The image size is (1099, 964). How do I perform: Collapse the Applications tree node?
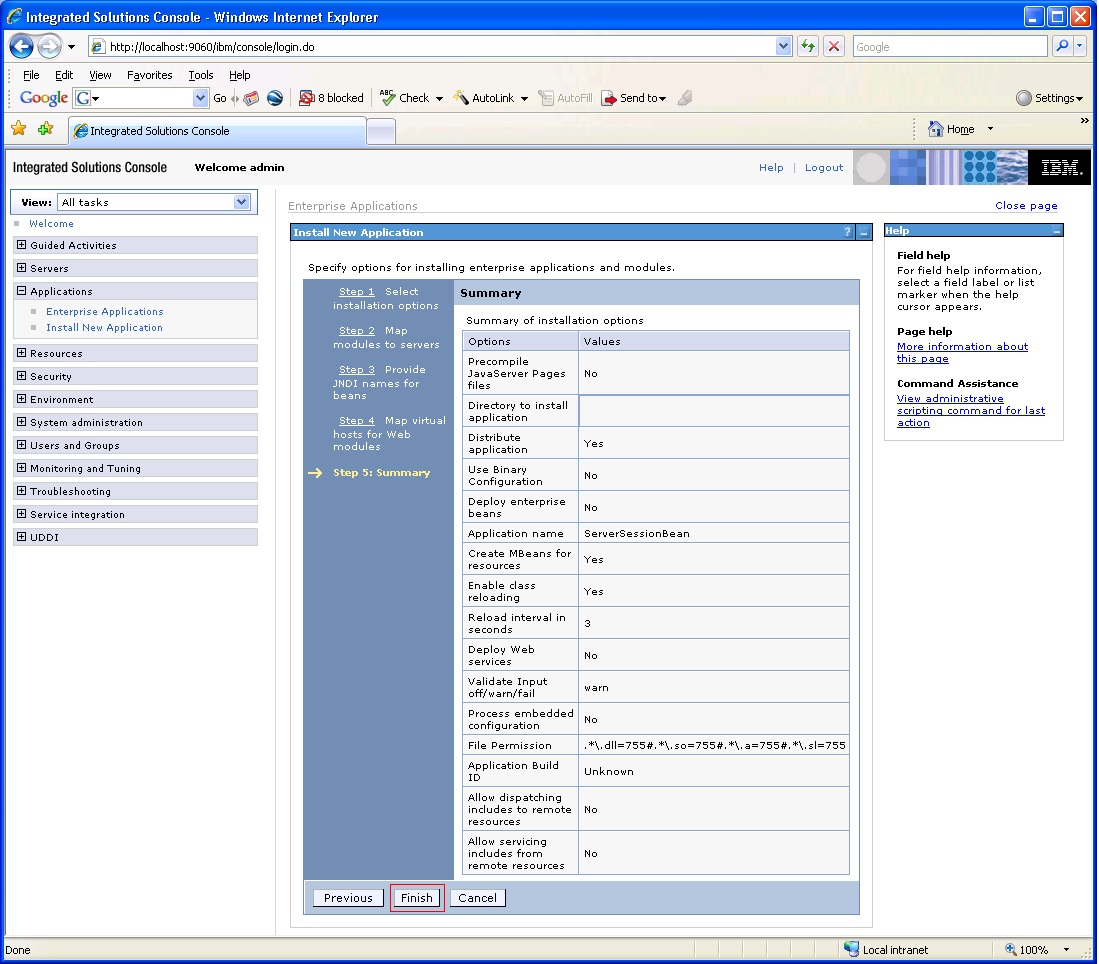click(21, 291)
